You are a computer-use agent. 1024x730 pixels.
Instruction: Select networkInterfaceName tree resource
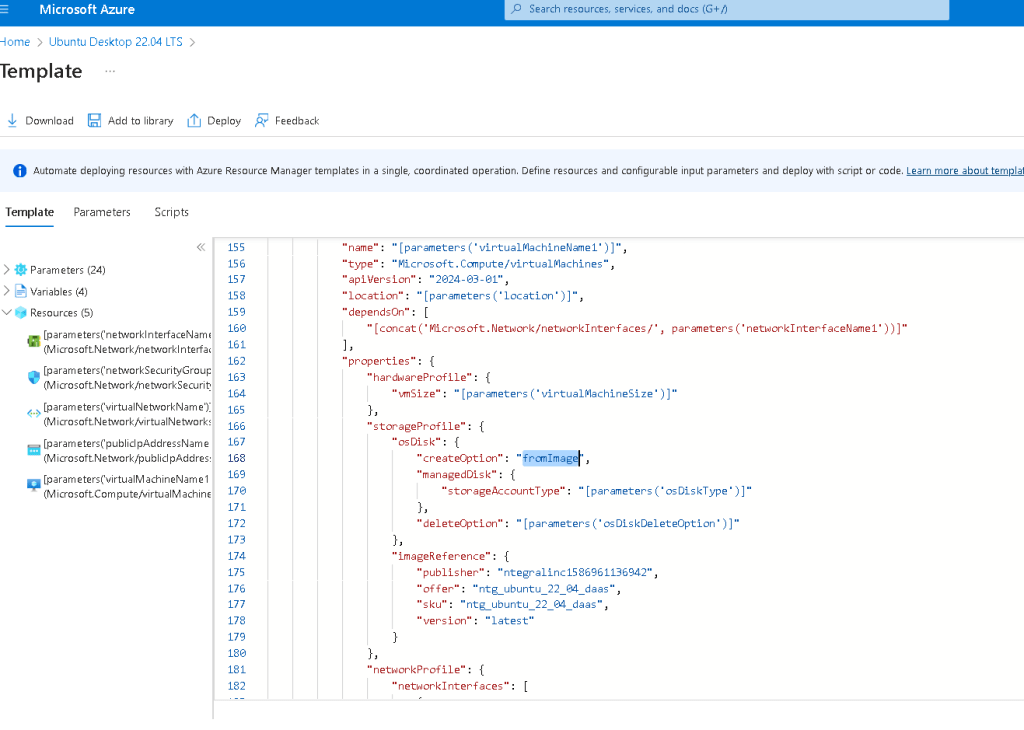(119, 341)
